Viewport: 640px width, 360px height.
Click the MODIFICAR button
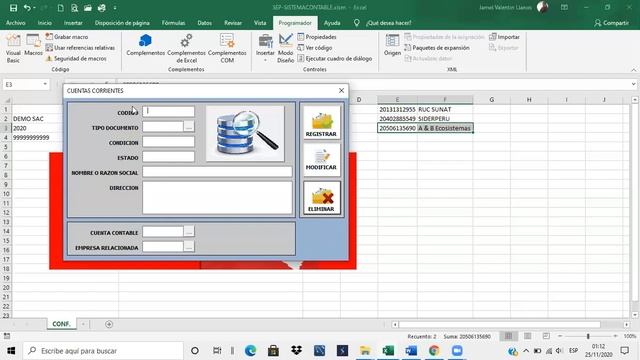coord(321,160)
